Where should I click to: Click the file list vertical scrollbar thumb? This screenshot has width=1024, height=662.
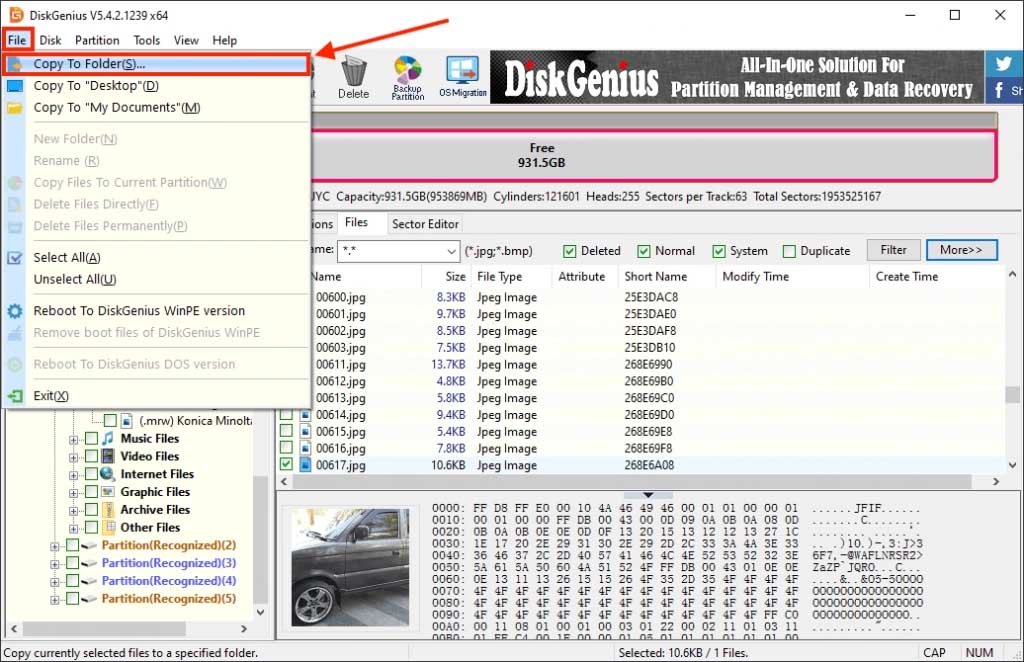[1012, 394]
